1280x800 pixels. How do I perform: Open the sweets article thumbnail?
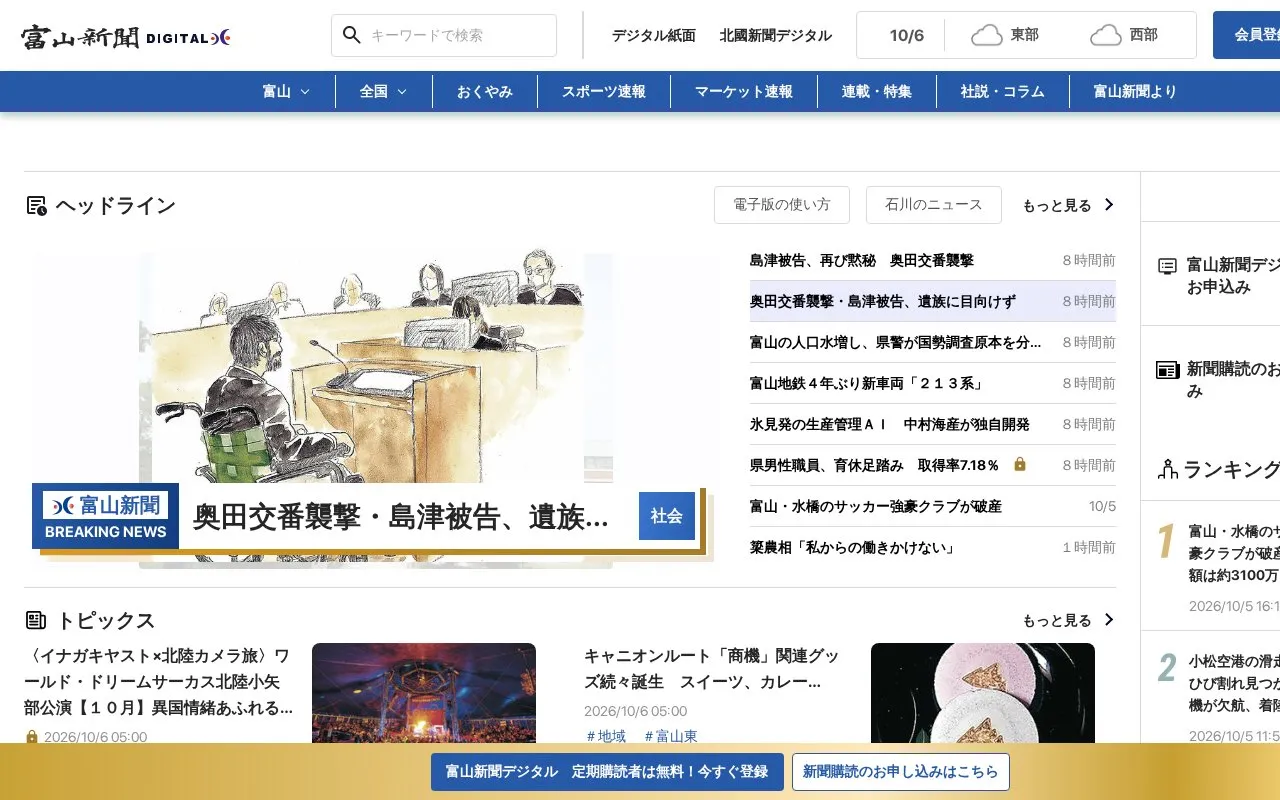point(983,693)
